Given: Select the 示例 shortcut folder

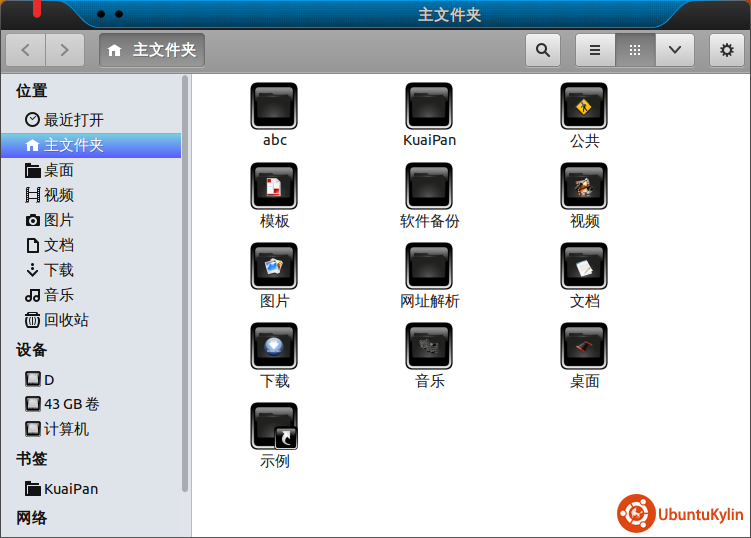Looking at the screenshot, I should click(274, 427).
